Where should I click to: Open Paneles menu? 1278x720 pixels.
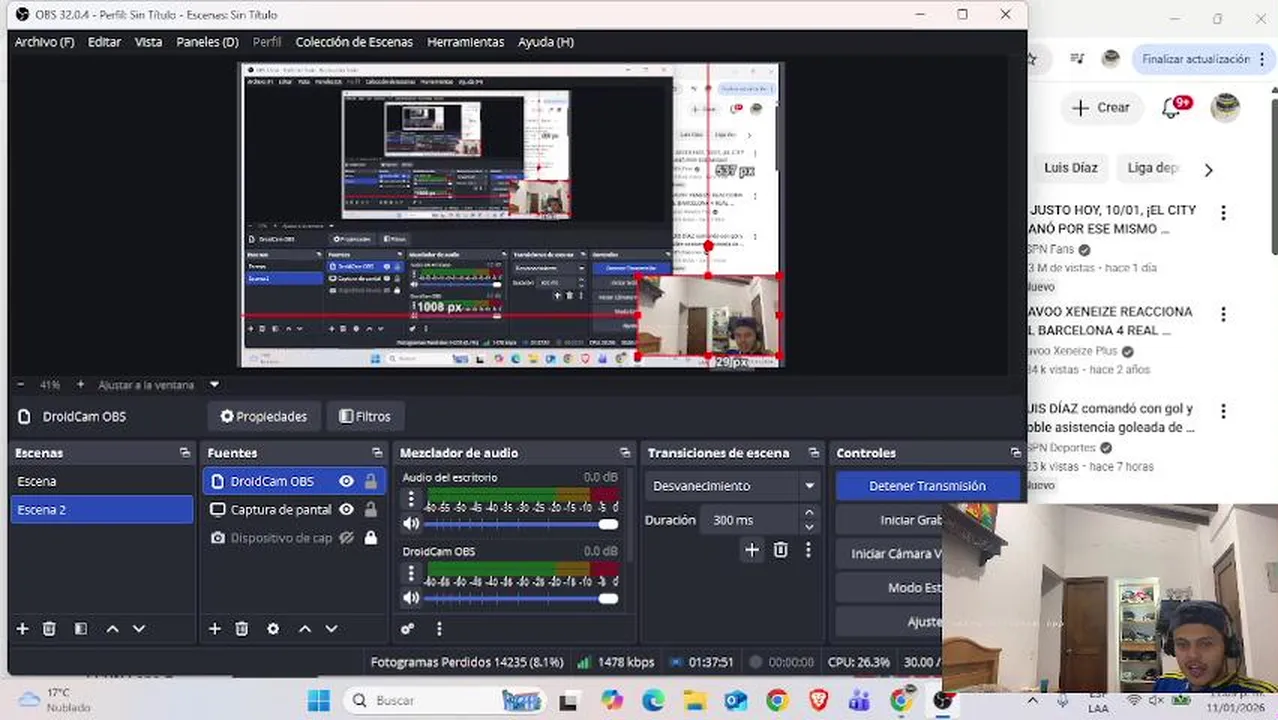(x=207, y=42)
